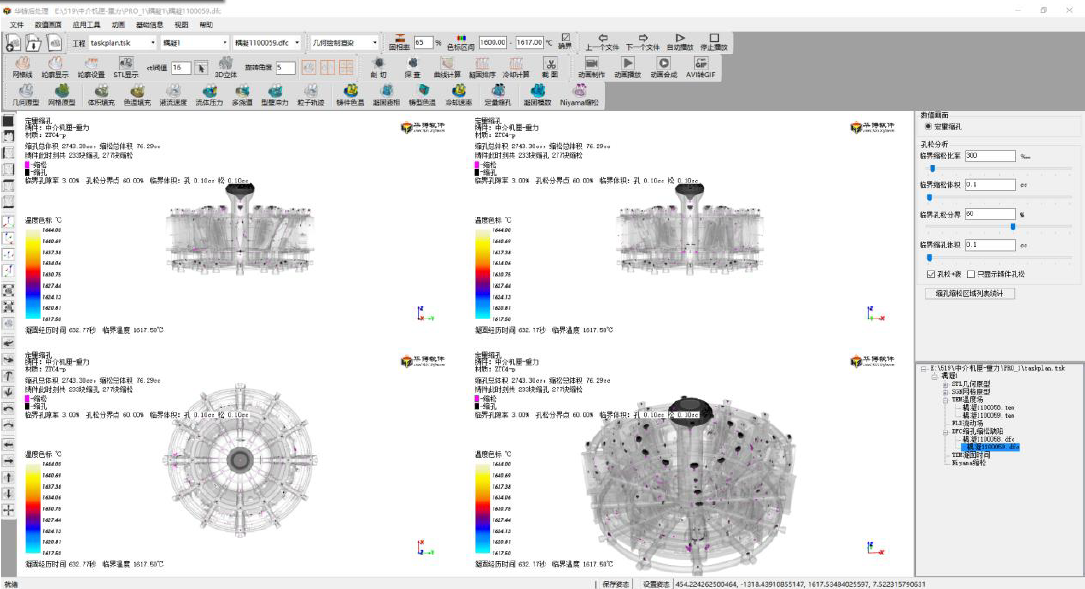Select the 定量缩孔 radio button
The width and height of the screenshot is (1085, 589).
[x=928, y=126]
